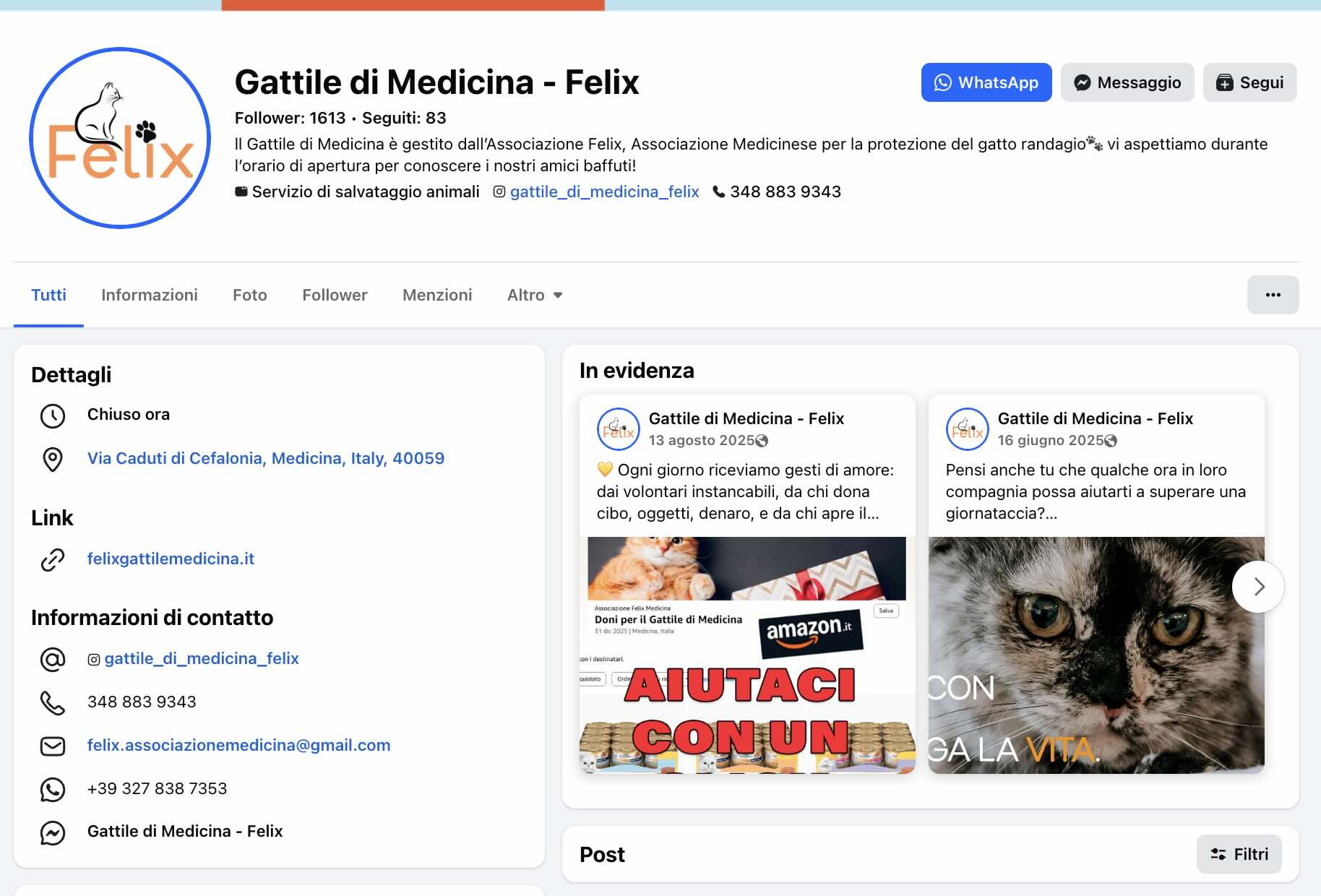Image resolution: width=1321 pixels, height=896 pixels.
Task: Click the location pin icon in Dettagli
Action: click(x=53, y=459)
